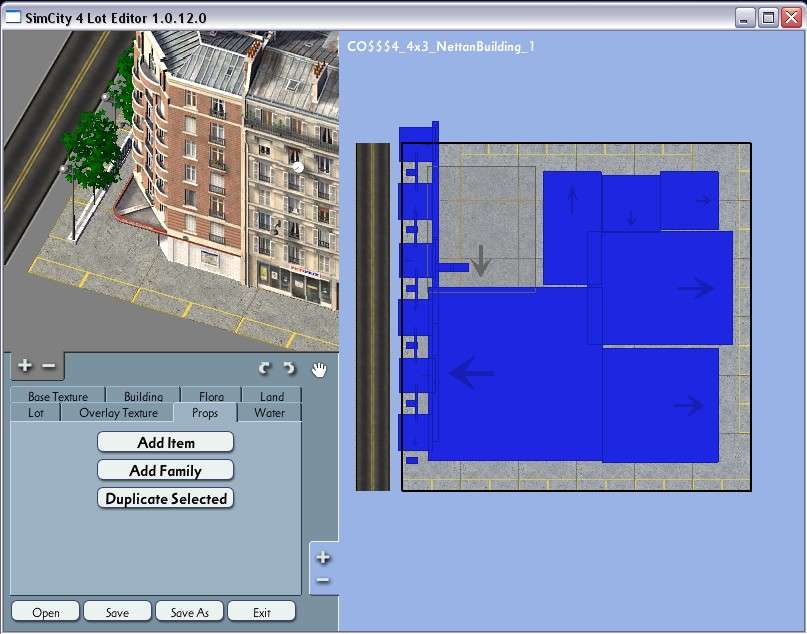Save the current lot

[117, 612]
